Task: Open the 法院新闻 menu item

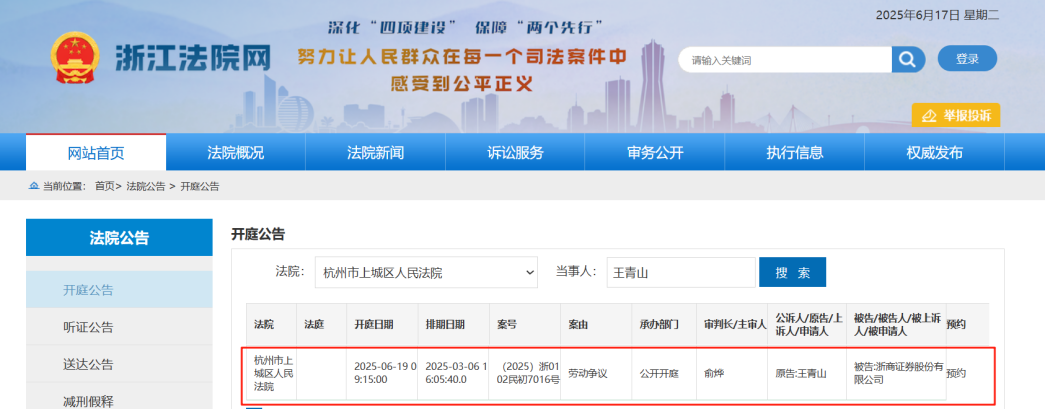Action: [375, 153]
